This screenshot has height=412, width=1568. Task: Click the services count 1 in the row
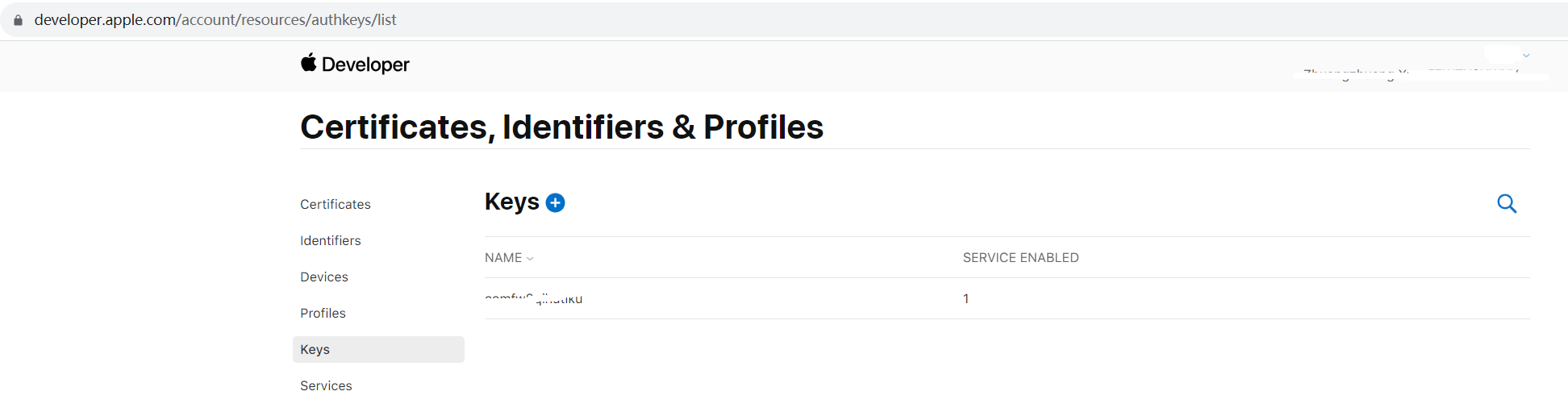tap(965, 299)
